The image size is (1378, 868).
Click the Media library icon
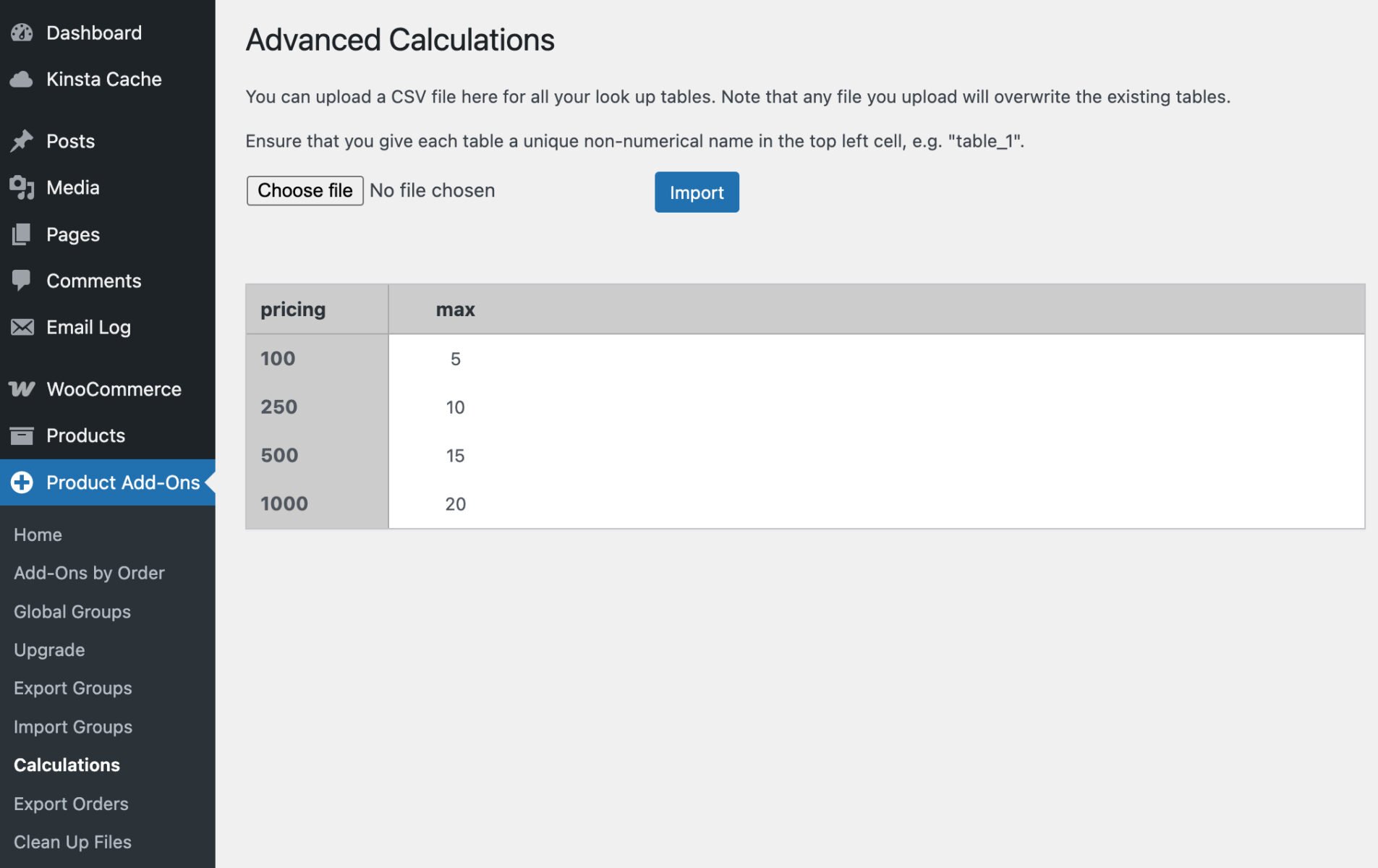pyautogui.click(x=22, y=187)
